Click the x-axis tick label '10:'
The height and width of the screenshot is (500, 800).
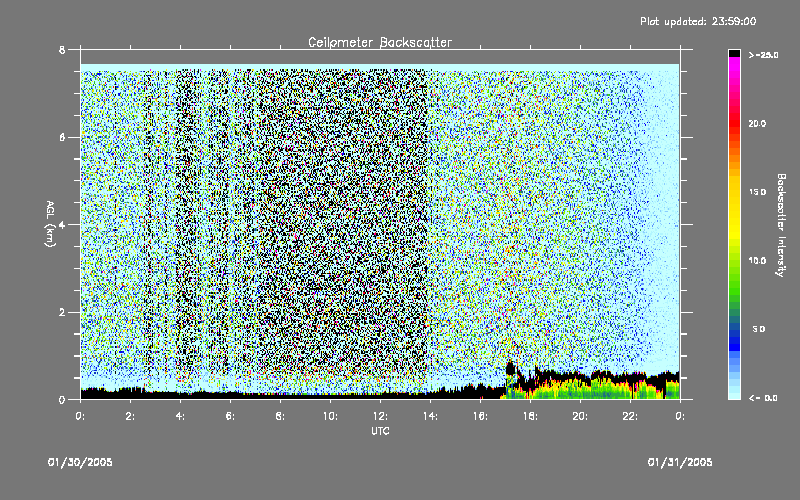pos(330,416)
